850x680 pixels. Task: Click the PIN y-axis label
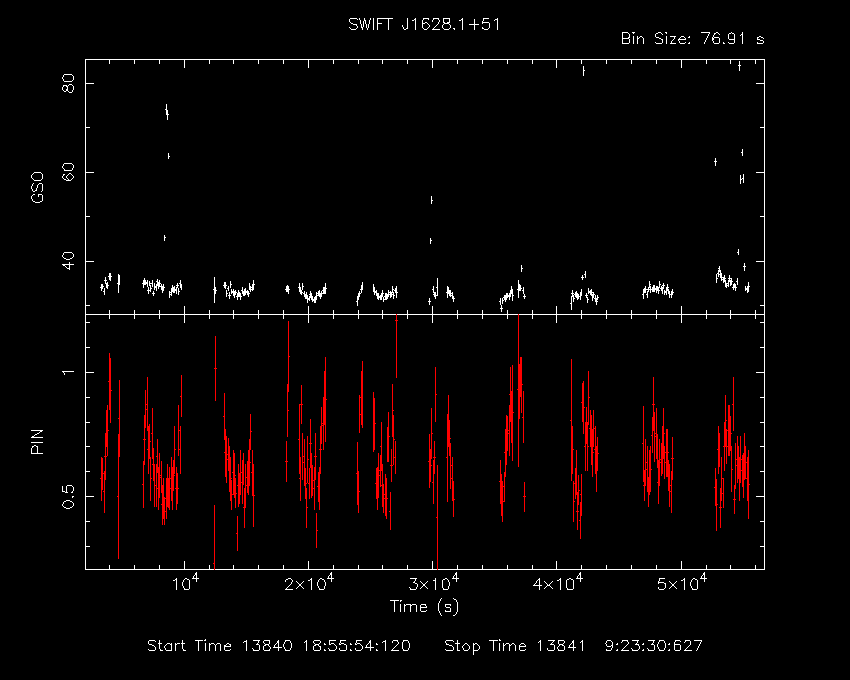pos(37,442)
